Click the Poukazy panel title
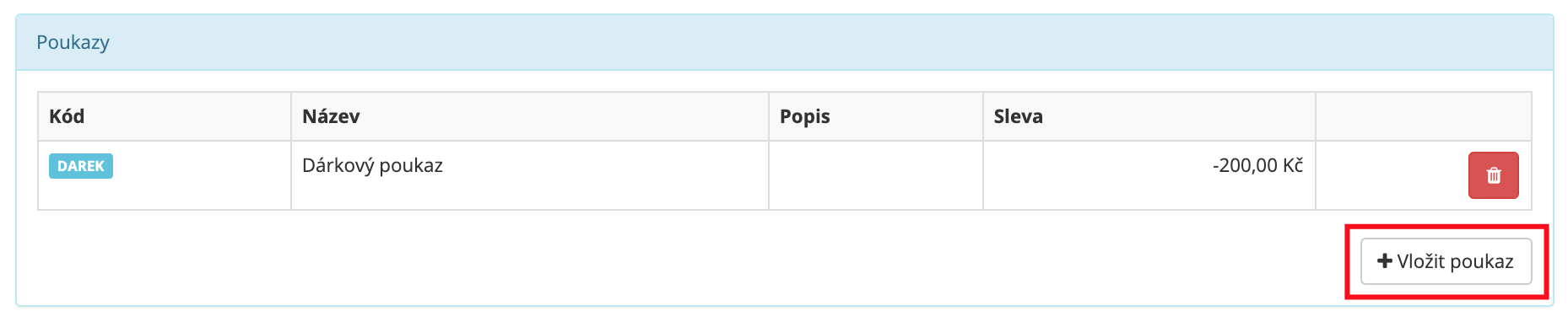 tap(73, 42)
